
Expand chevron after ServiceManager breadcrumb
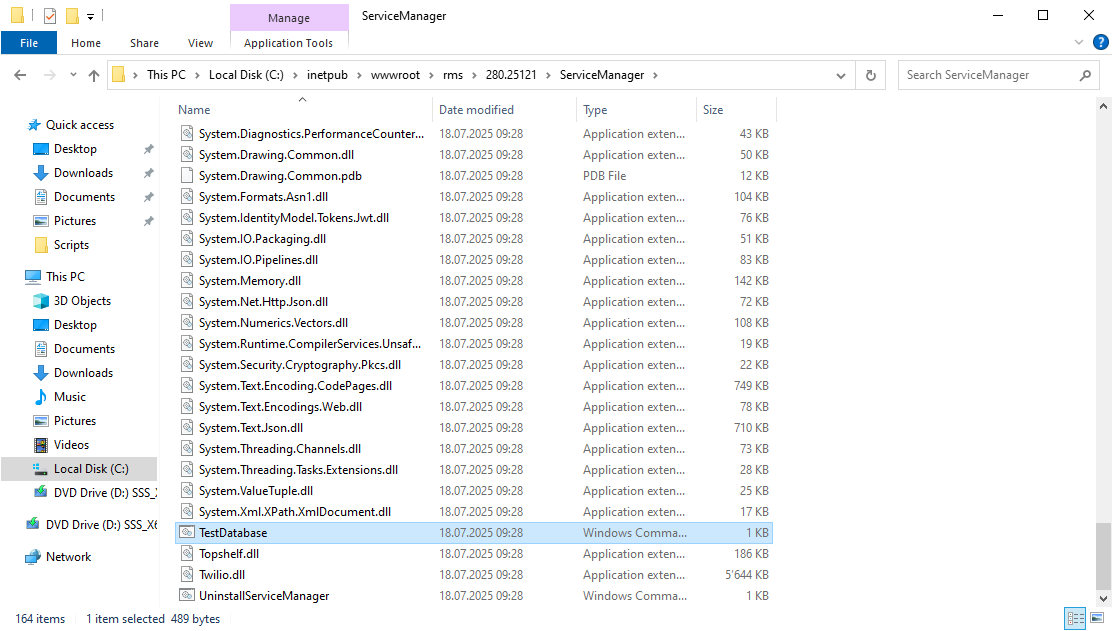[654, 75]
